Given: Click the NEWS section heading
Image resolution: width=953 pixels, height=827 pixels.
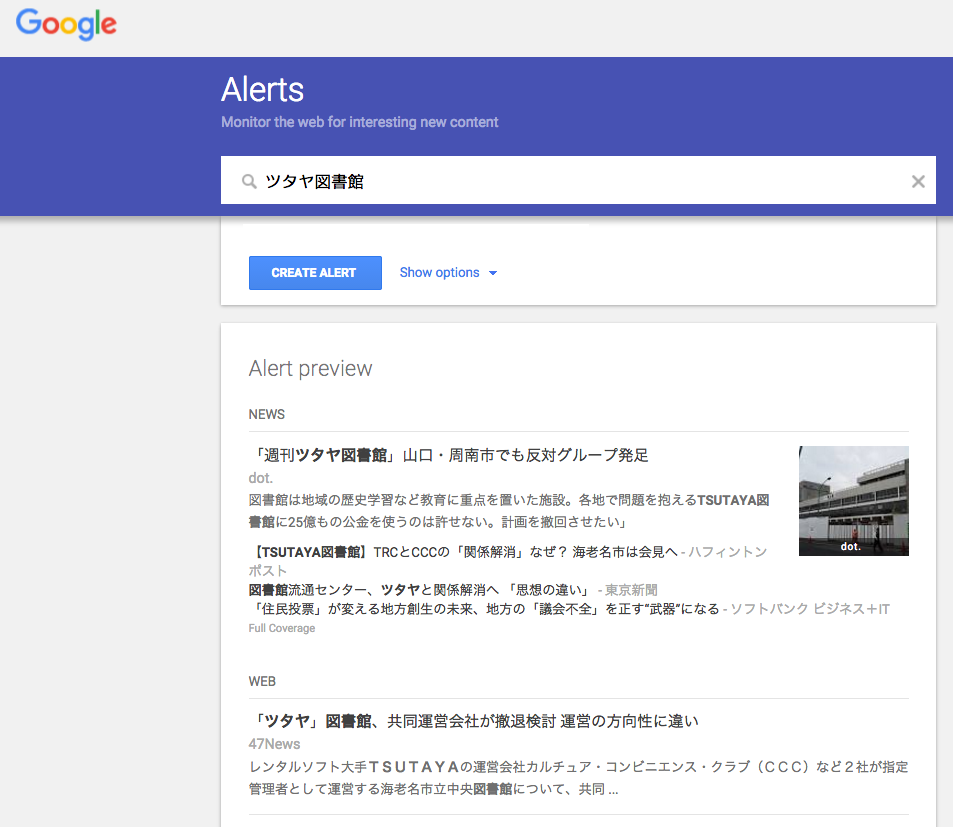Looking at the screenshot, I should [266, 414].
